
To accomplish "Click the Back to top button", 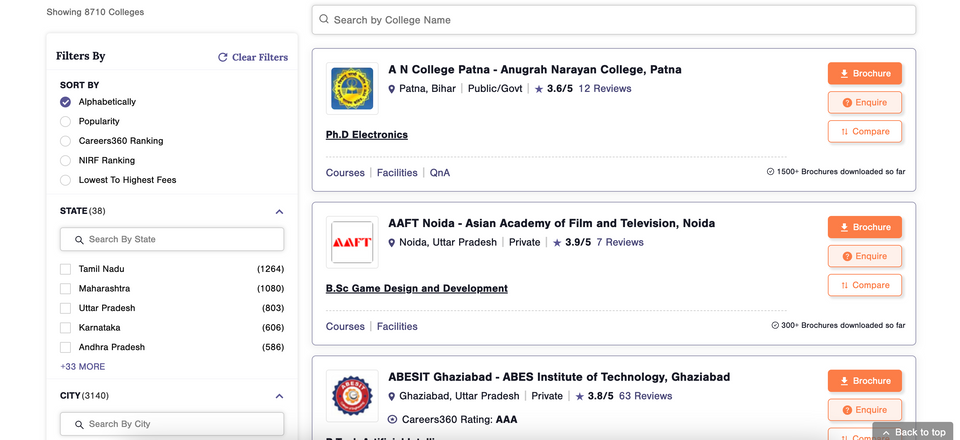I will (x=913, y=431).
